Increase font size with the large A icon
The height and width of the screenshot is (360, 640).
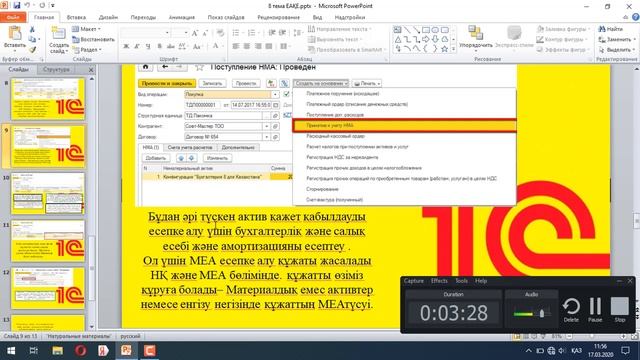(x=195, y=33)
